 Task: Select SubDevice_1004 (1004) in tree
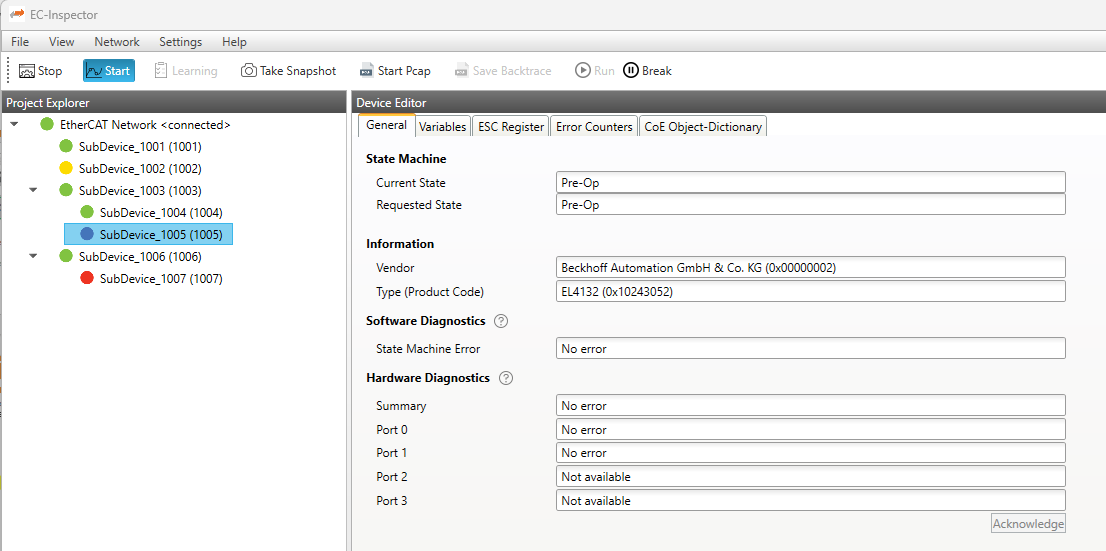tap(162, 212)
